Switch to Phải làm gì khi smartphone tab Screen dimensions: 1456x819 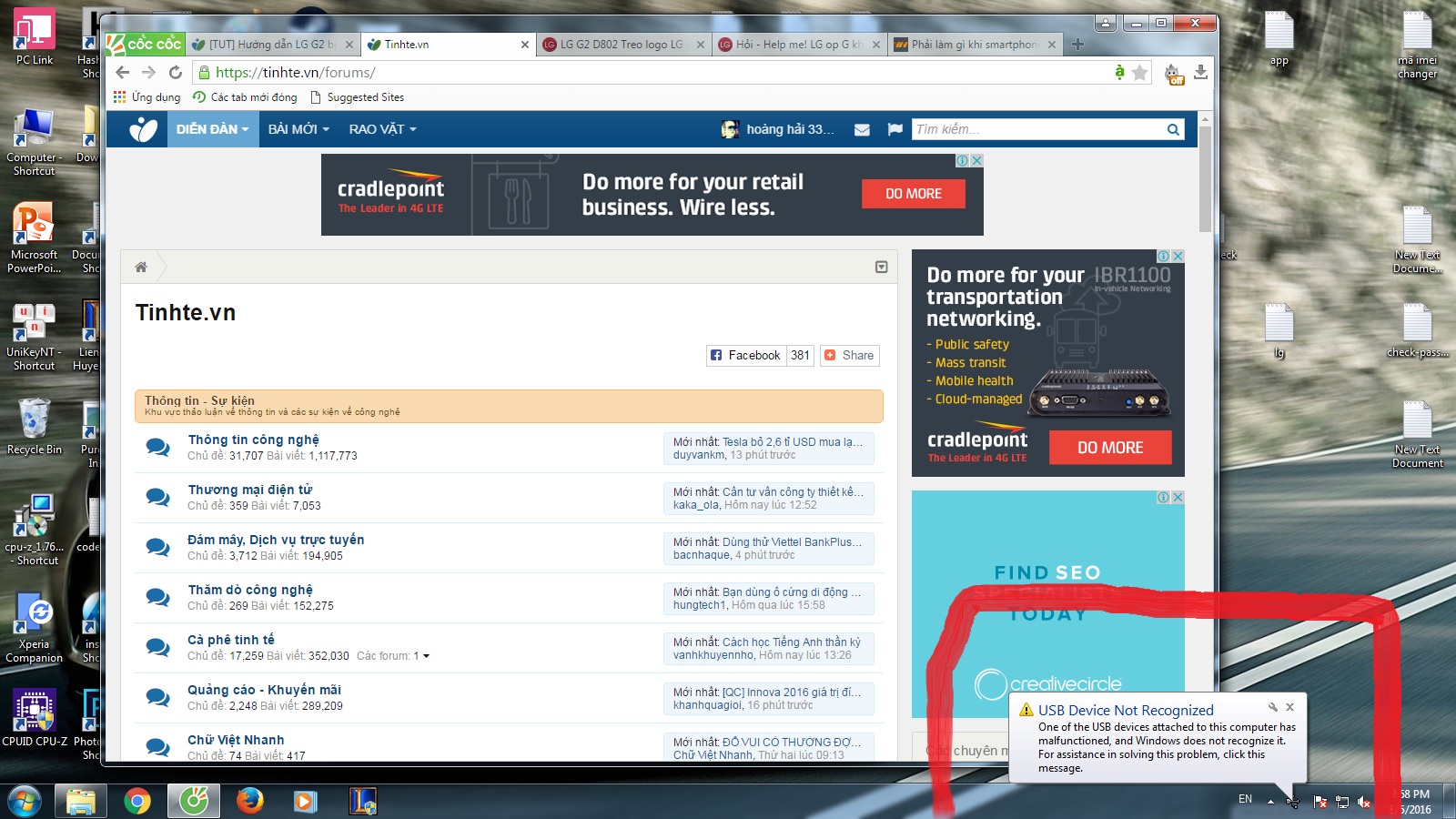[974, 44]
